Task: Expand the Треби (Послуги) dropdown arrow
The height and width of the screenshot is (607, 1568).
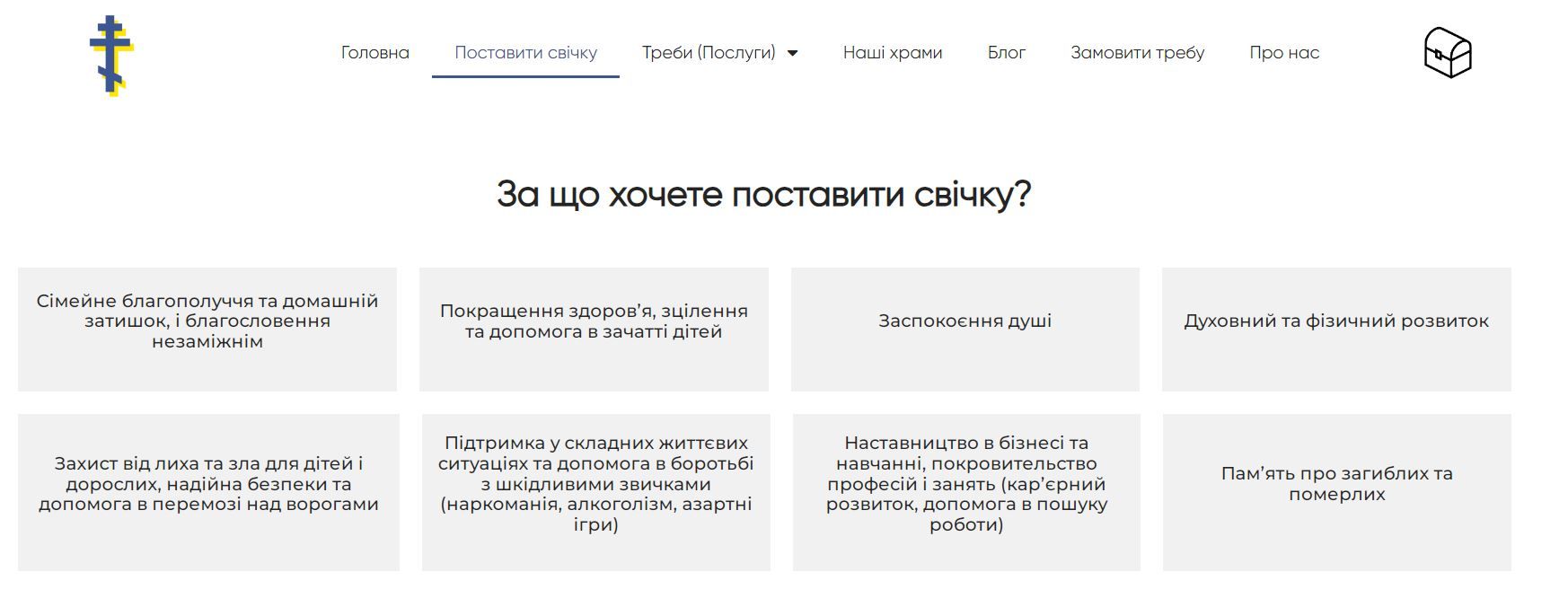Action: click(x=792, y=54)
